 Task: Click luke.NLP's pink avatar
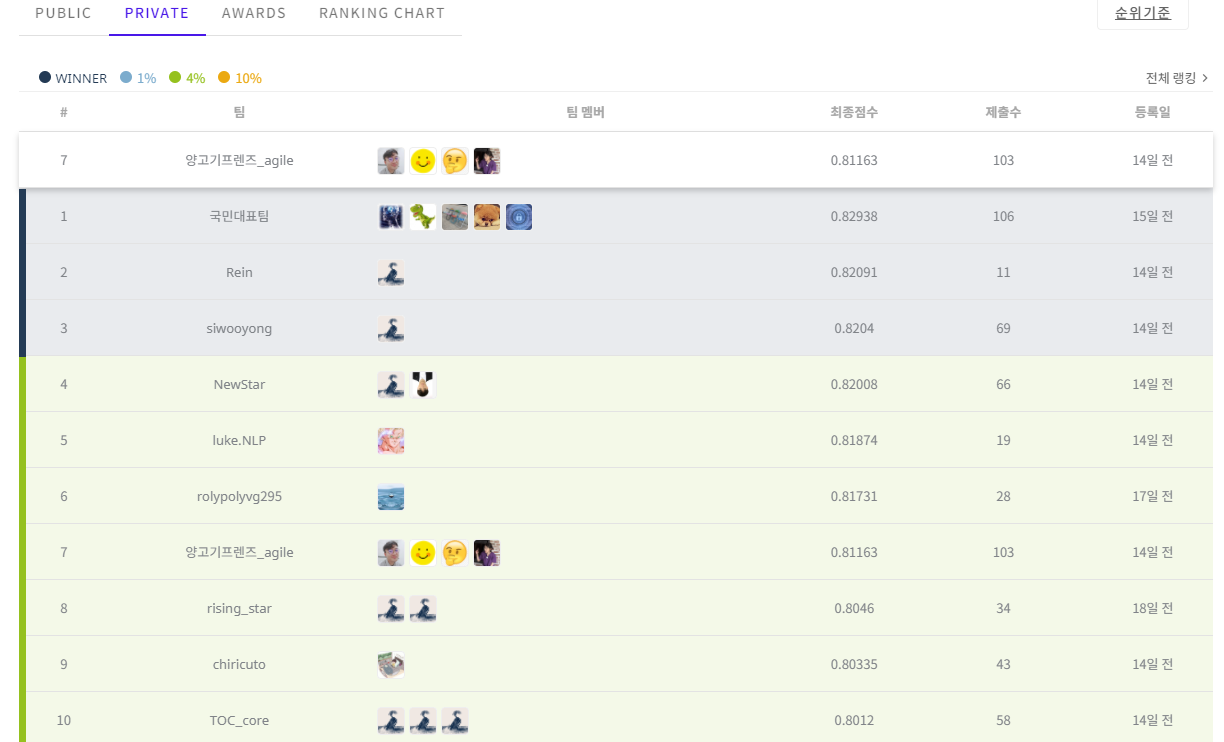pos(391,441)
